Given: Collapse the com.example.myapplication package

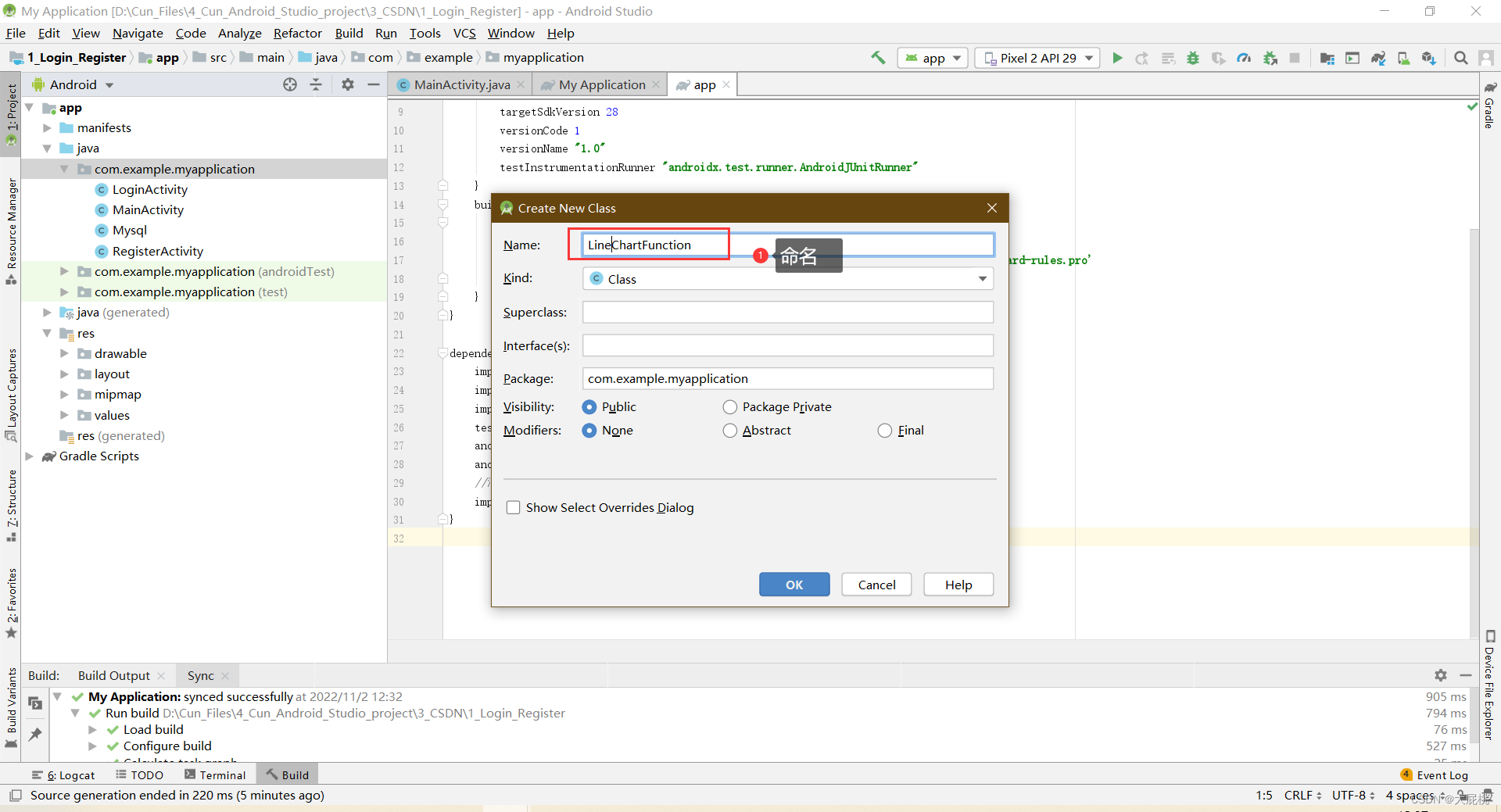Looking at the screenshot, I should click(x=65, y=168).
